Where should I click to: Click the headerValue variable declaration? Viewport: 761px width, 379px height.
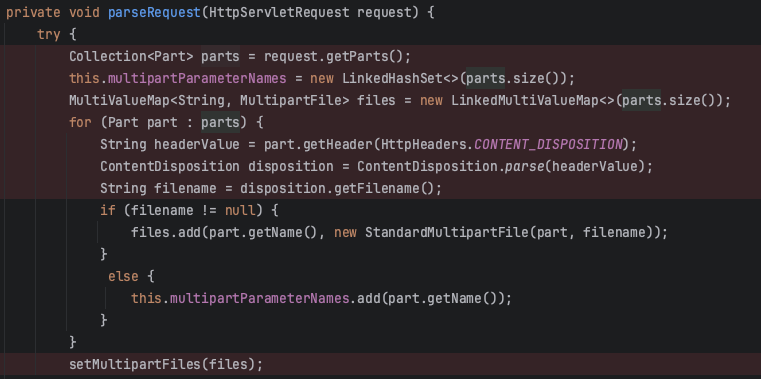tap(197, 144)
